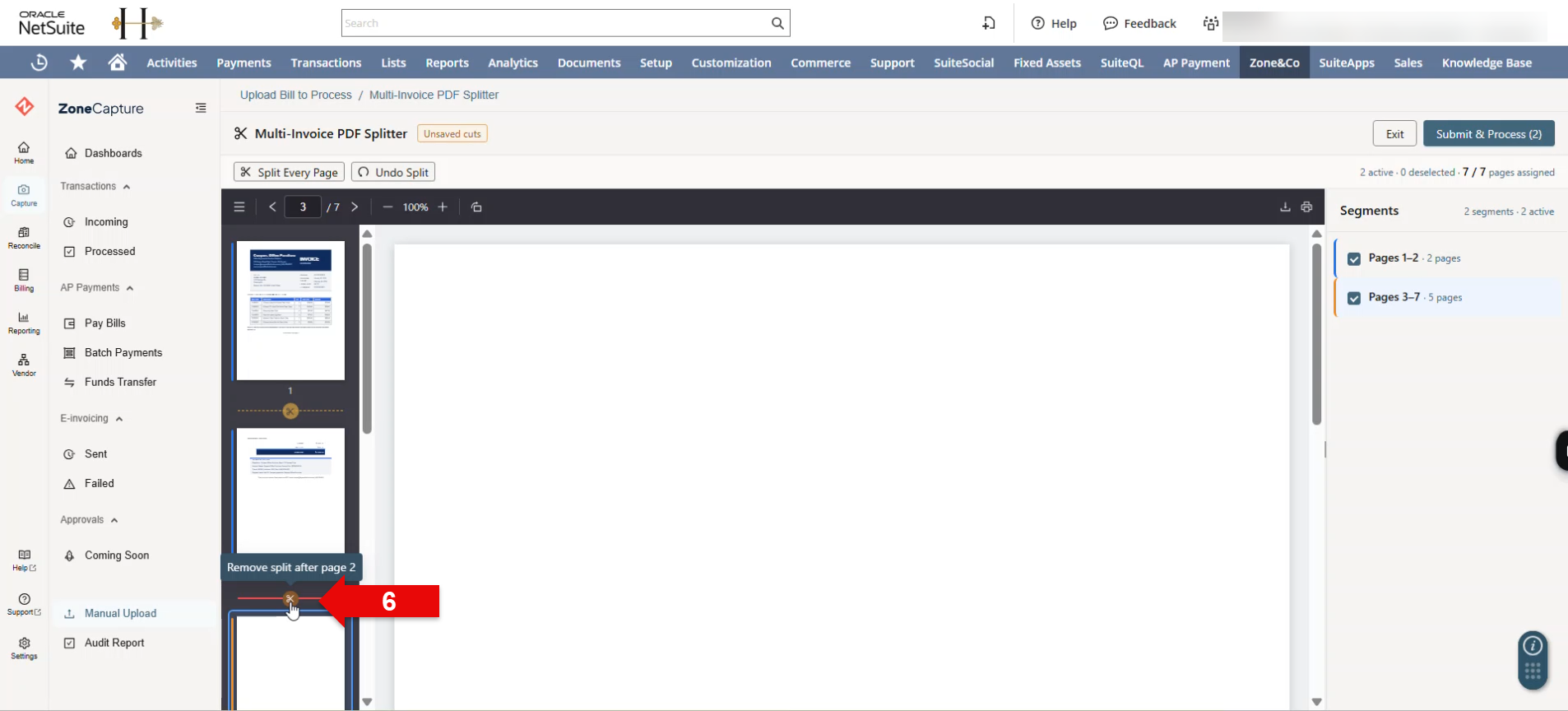
Task: Select Reporting in the icon rail
Action: [24, 323]
